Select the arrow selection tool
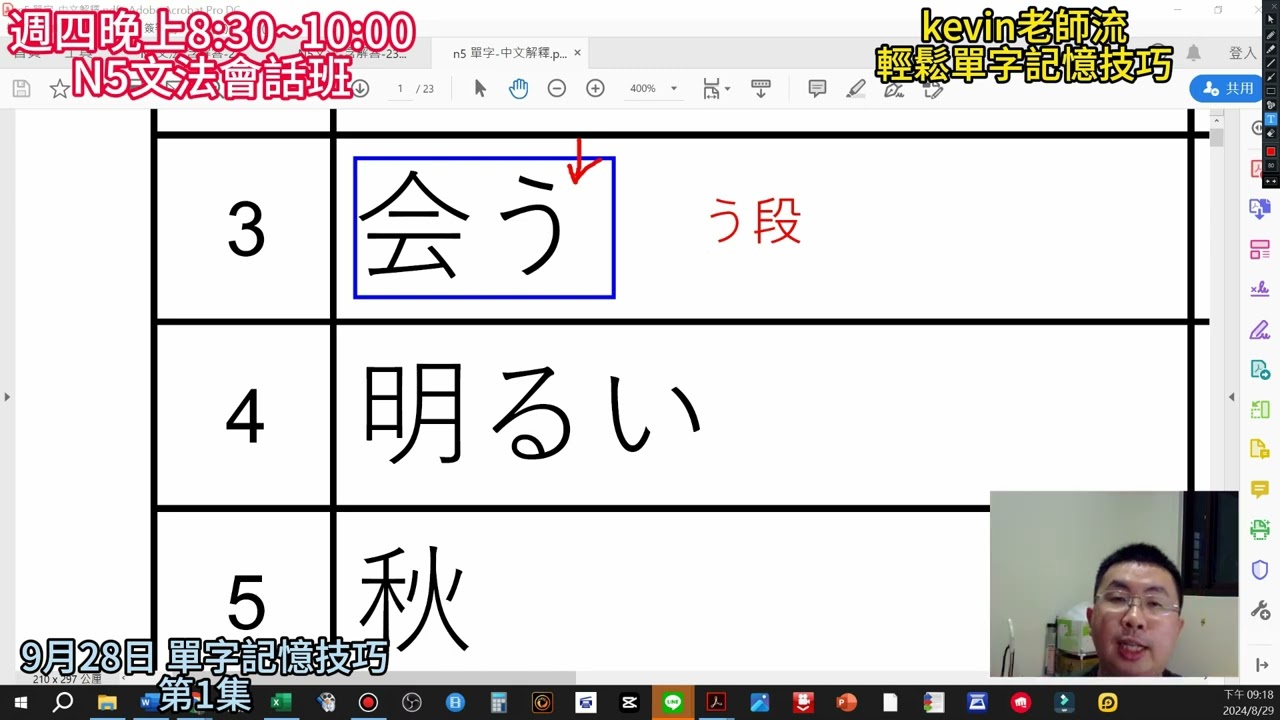The width and height of the screenshot is (1280, 720). (x=480, y=88)
